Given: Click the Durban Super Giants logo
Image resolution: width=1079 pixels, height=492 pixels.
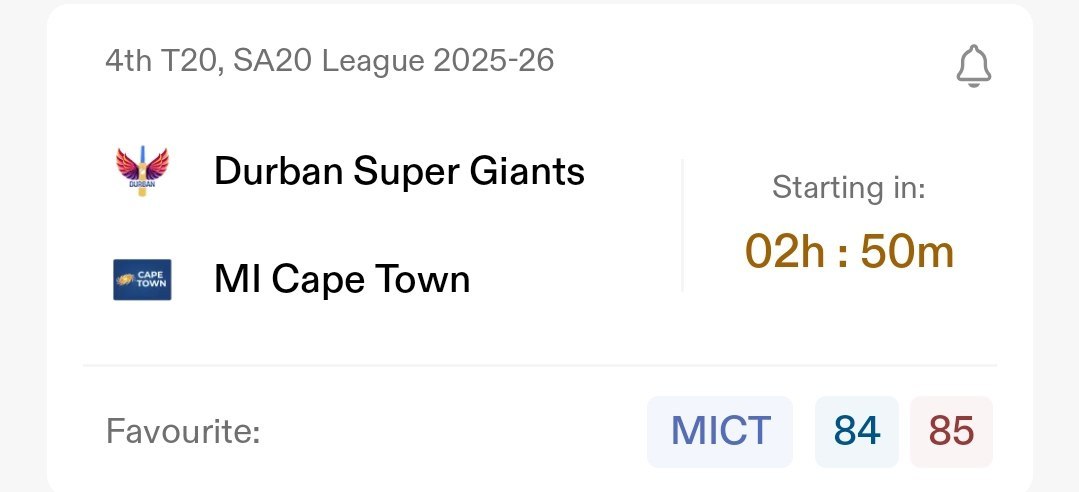Looking at the screenshot, I should pyautogui.click(x=142, y=172).
